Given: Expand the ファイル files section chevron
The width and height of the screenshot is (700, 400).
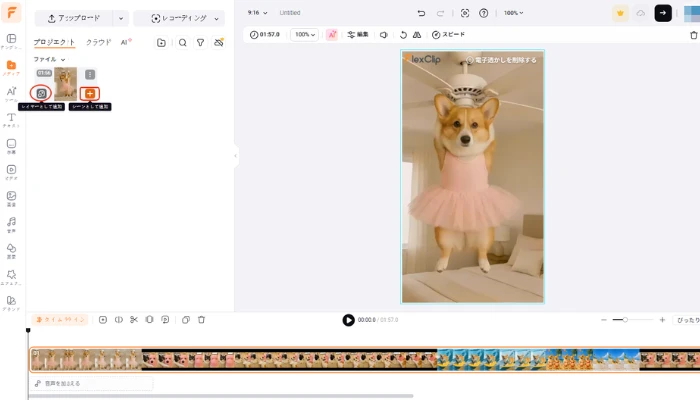Looking at the screenshot, I should [x=63, y=59].
